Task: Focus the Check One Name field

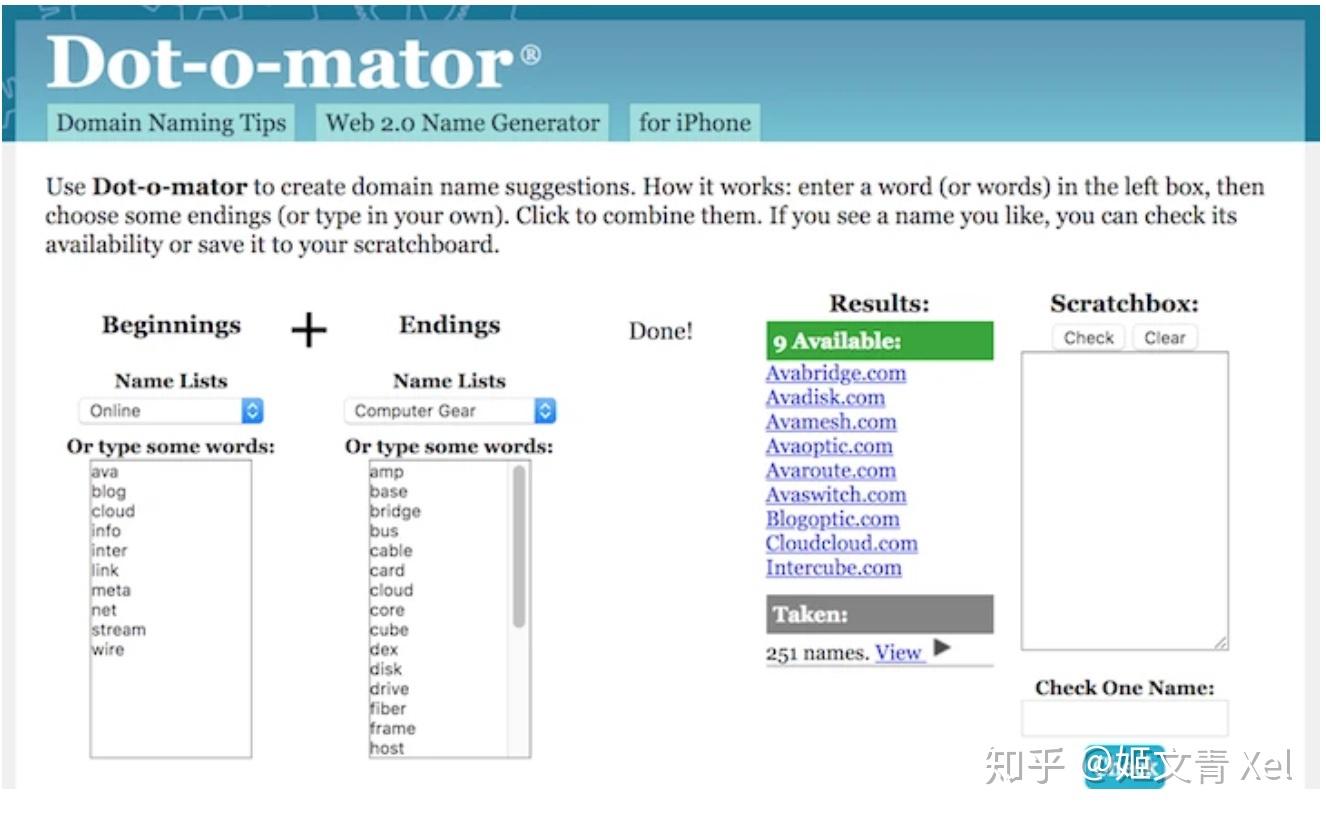Action: 1125,719
